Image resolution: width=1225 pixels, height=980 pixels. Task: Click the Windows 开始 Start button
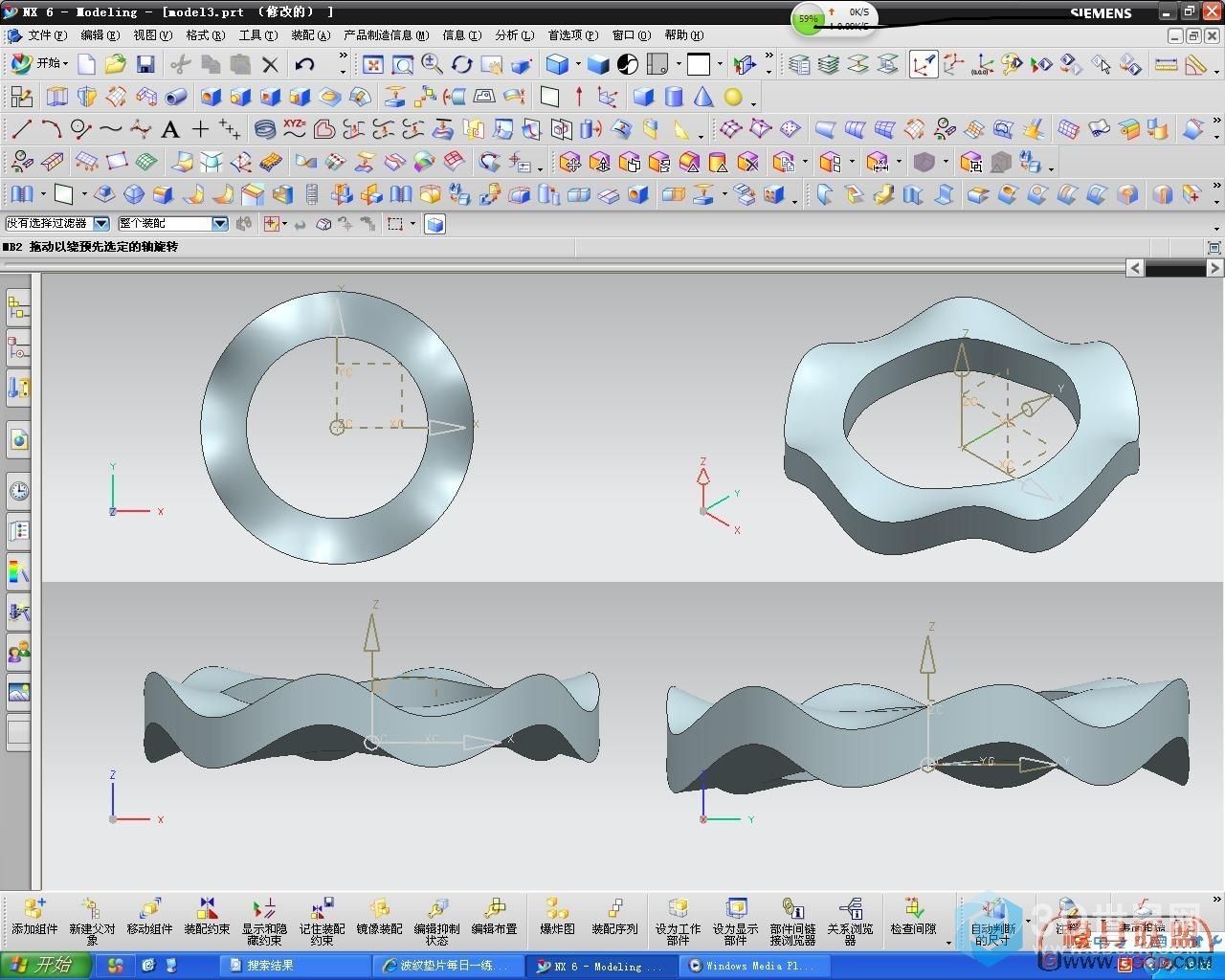(x=46, y=966)
